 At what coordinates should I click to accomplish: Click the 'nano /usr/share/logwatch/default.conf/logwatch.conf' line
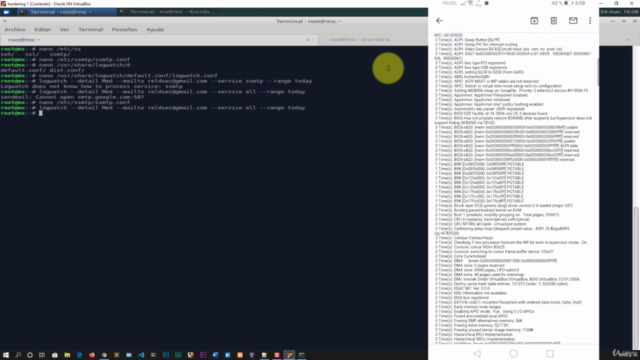coord(109,76)
